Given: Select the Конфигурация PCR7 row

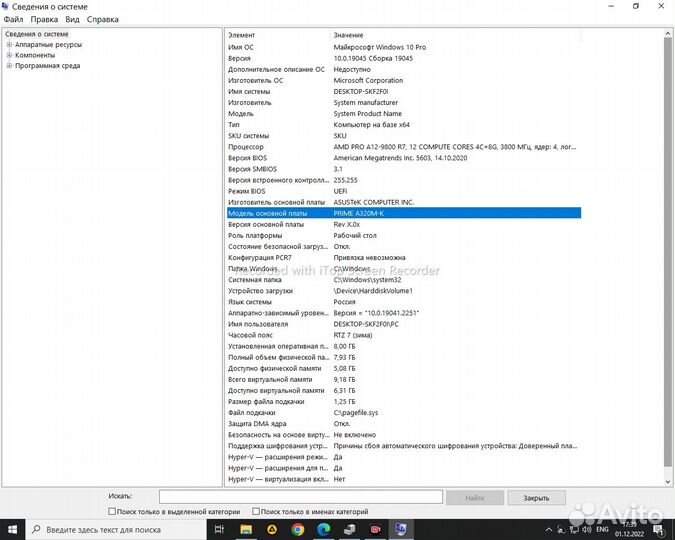Looking at the screenshot, I should coord(404,258).
